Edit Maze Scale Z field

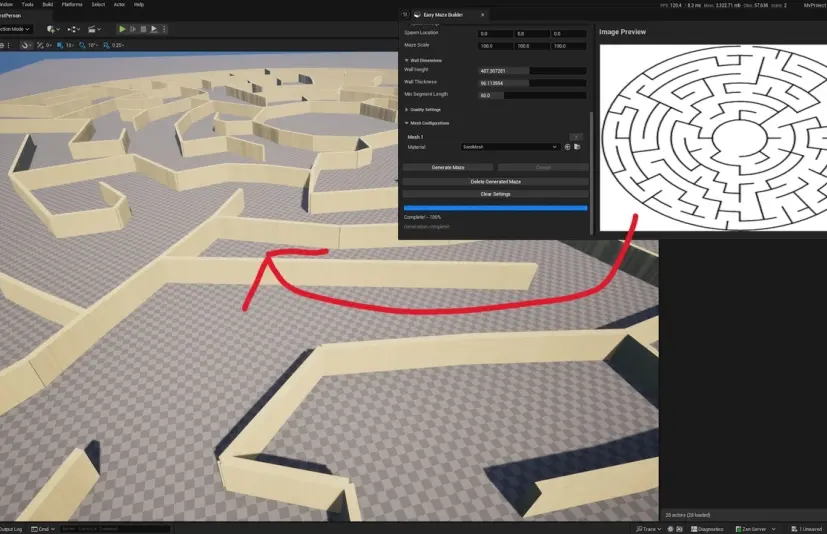(569, 46)
